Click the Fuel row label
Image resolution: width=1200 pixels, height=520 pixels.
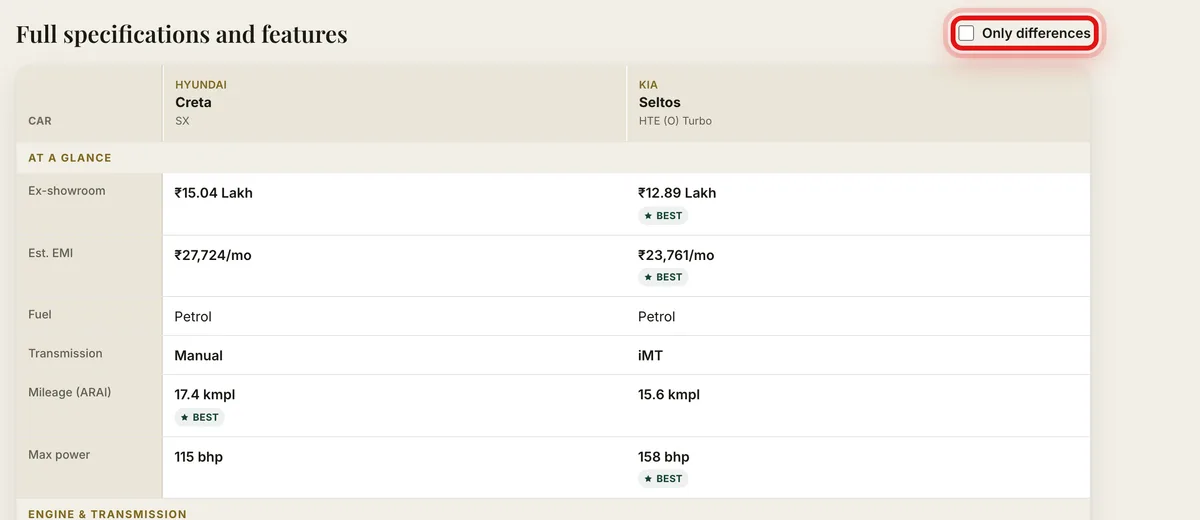[x=40, y=314]
